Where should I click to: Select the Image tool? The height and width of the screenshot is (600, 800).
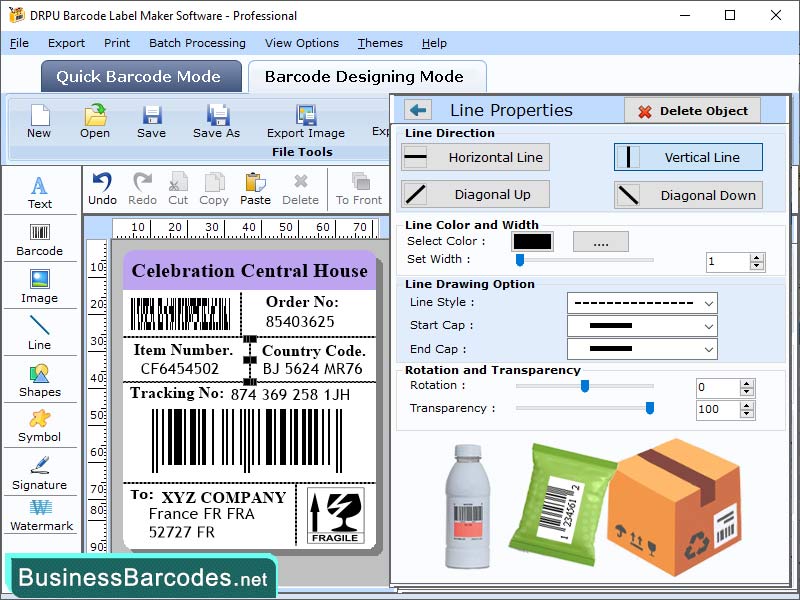click(39, 287)
